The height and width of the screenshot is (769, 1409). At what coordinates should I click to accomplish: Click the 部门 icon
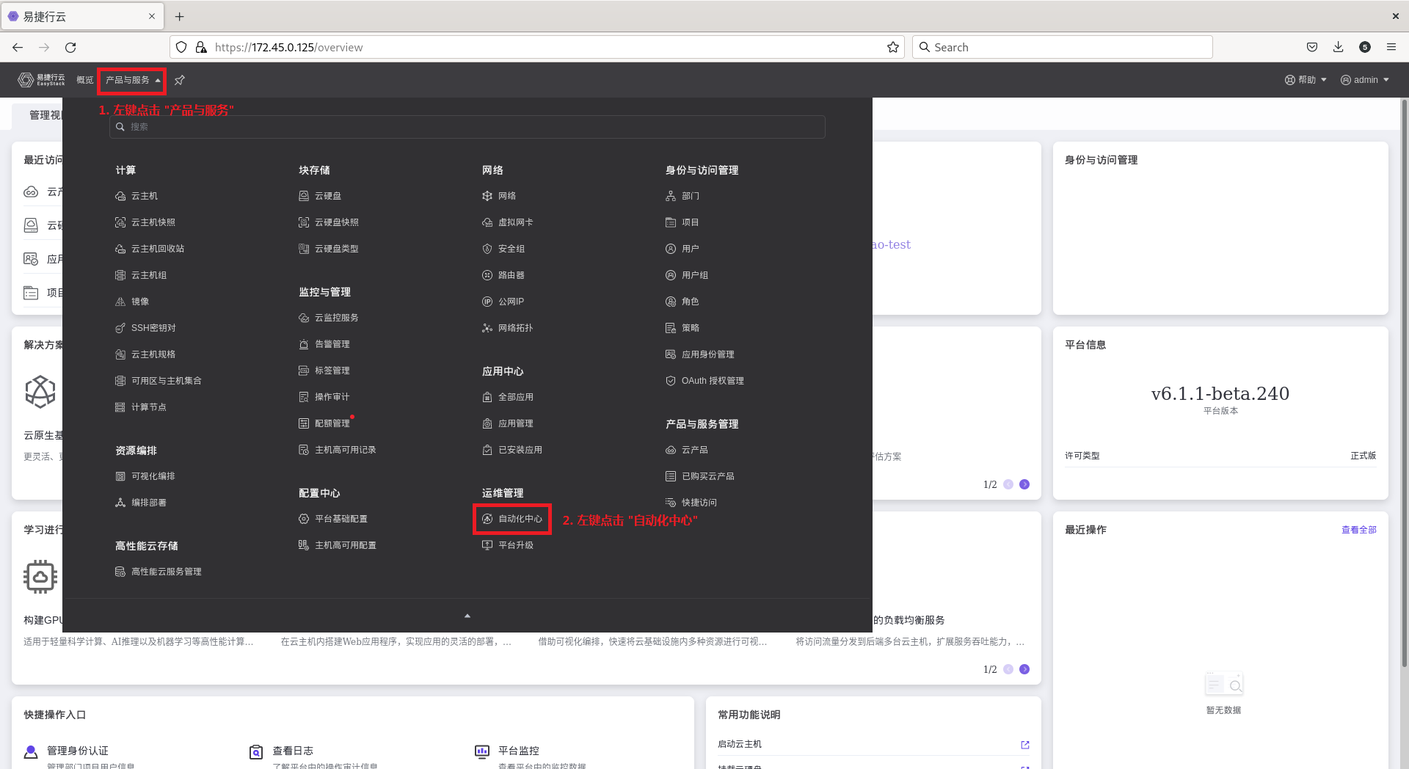click(x=671, y=196)
